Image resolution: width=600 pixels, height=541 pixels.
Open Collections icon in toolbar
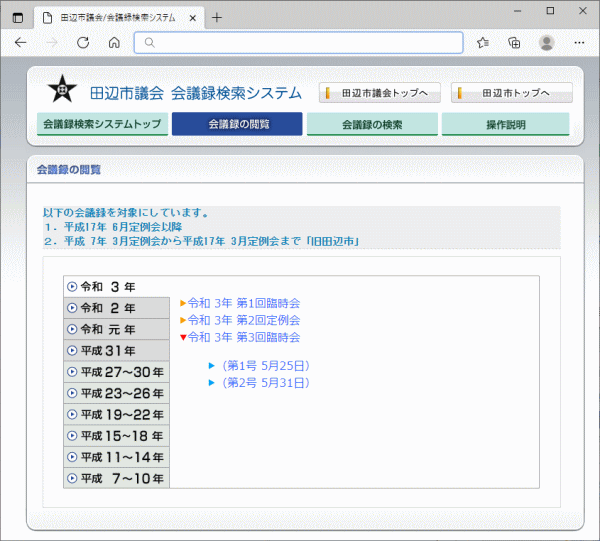point(514,42)
